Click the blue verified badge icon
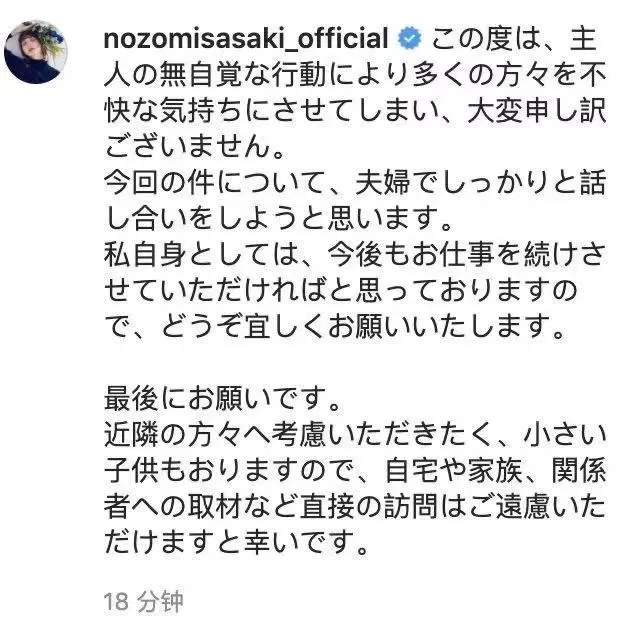The height and width of the screenshot is (640, 632). 409,39
